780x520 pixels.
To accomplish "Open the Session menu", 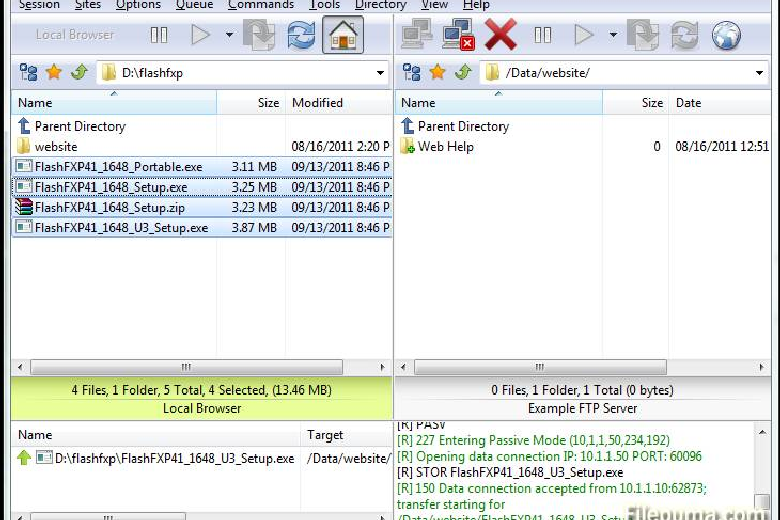I will point(39,5).
